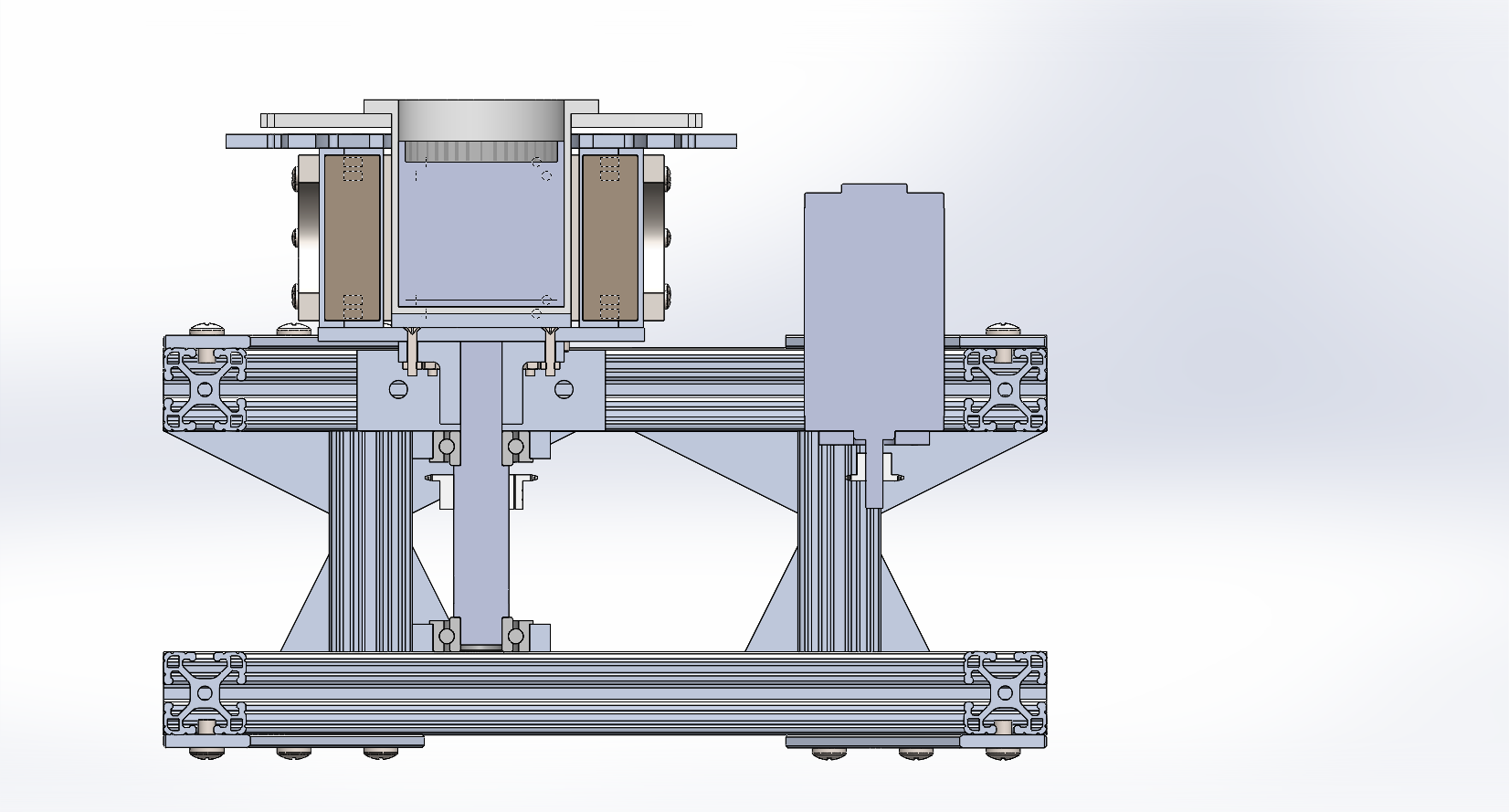
Task: Select the right brown coil block
Action: tap(609, 237)
